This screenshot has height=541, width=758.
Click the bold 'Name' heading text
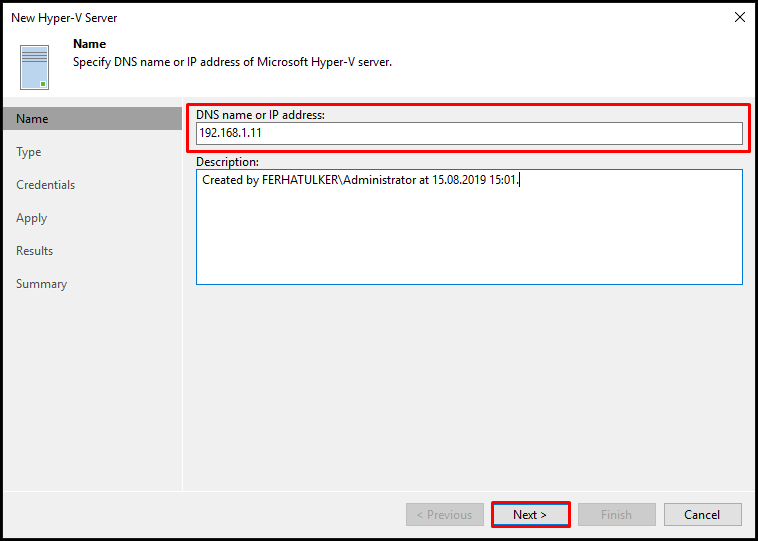pyautogui.click(x=89, y=44)
